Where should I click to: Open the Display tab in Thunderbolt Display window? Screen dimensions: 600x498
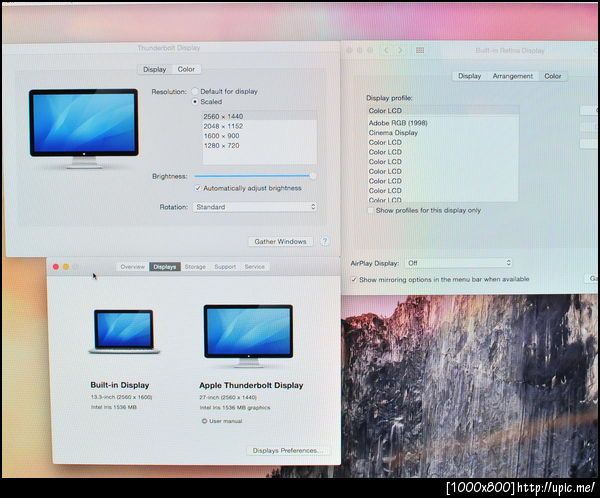click(154, 69)
